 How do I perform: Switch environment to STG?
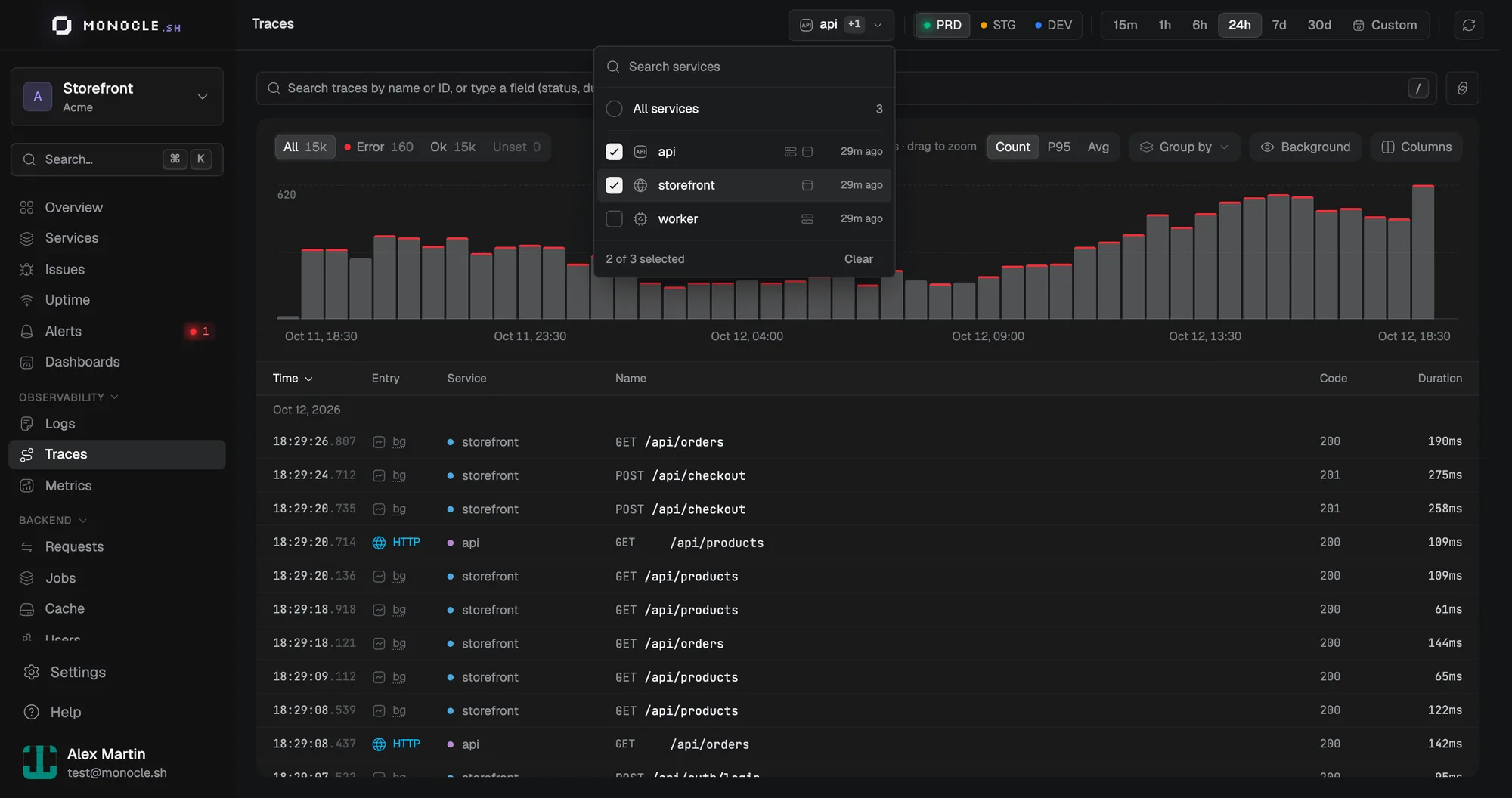pyautogui.click(x=998, y=25)
